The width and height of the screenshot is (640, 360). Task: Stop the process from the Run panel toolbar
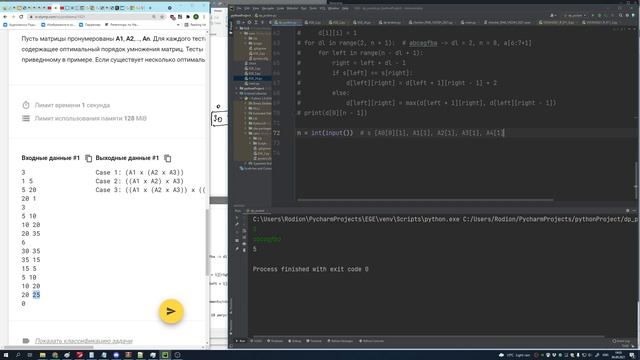point(237,232)
